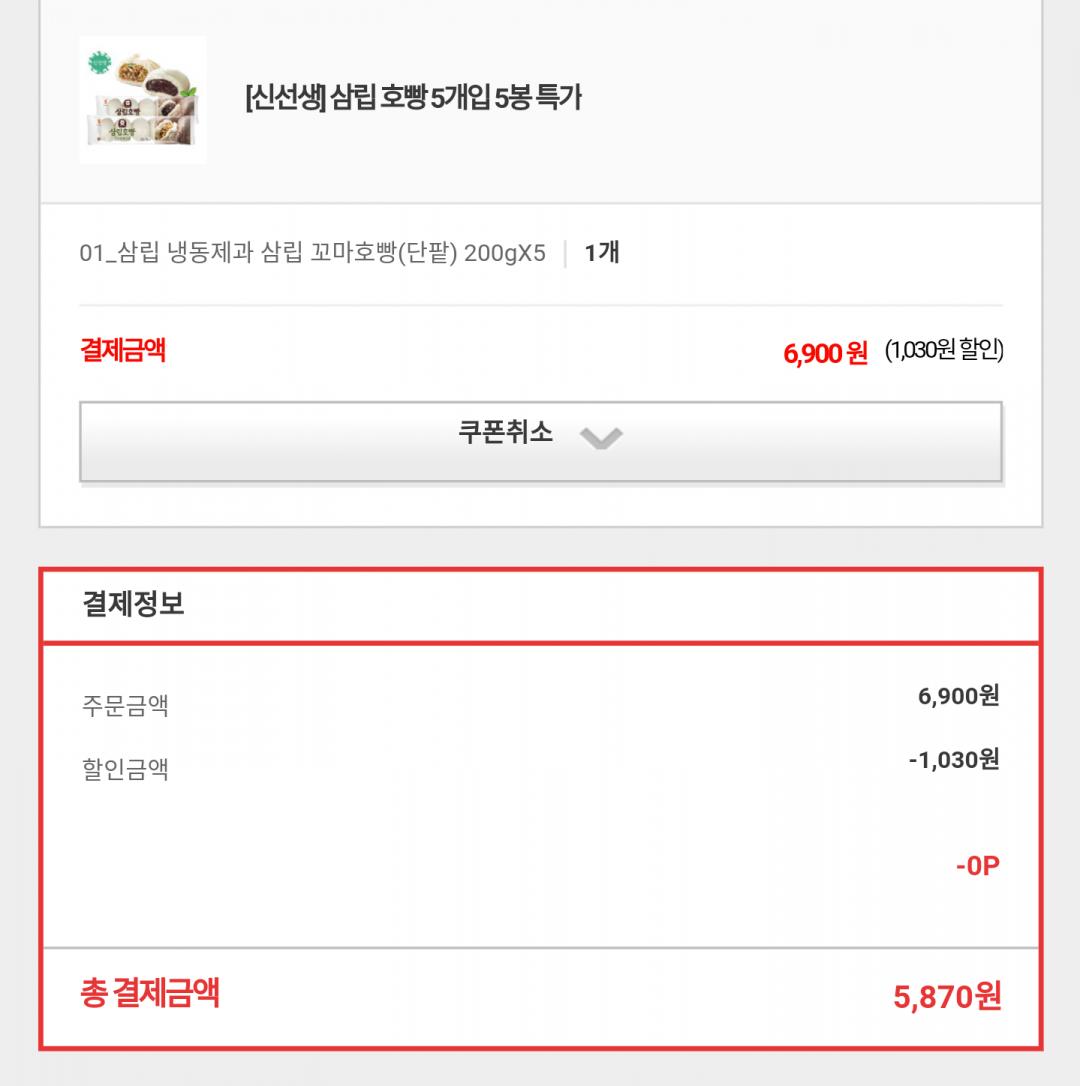Click the 쿠폰취소 button
The image size is (1080, 1086).
[x=505, y=434]
